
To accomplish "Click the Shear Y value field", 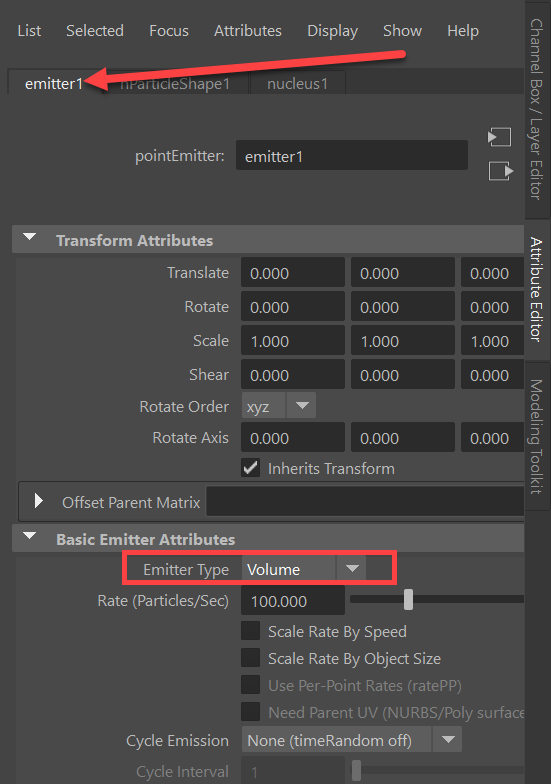I will point(403,374).
